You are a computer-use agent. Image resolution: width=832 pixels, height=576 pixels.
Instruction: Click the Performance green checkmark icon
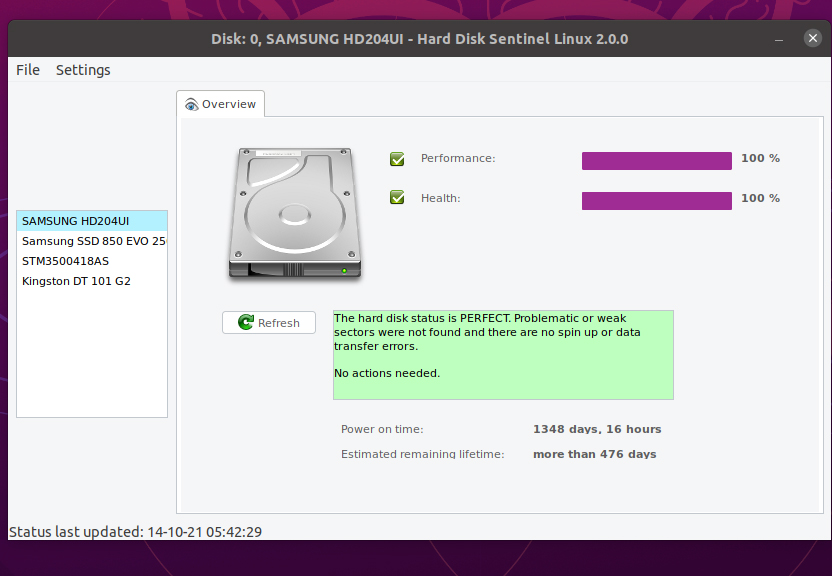[397, 159]
